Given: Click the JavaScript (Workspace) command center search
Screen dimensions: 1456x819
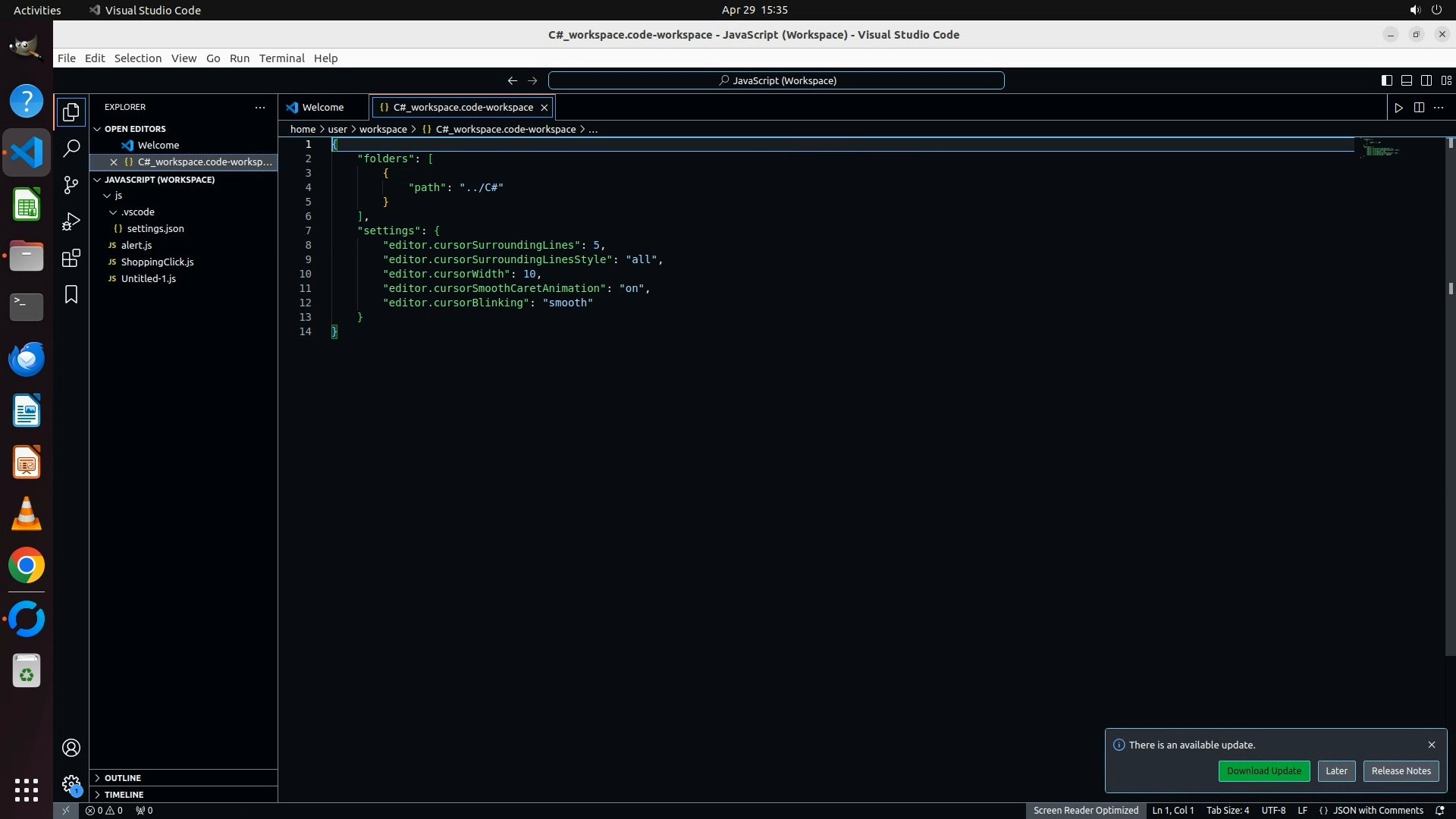Looking at the screenshot, I should click(777, 80).
